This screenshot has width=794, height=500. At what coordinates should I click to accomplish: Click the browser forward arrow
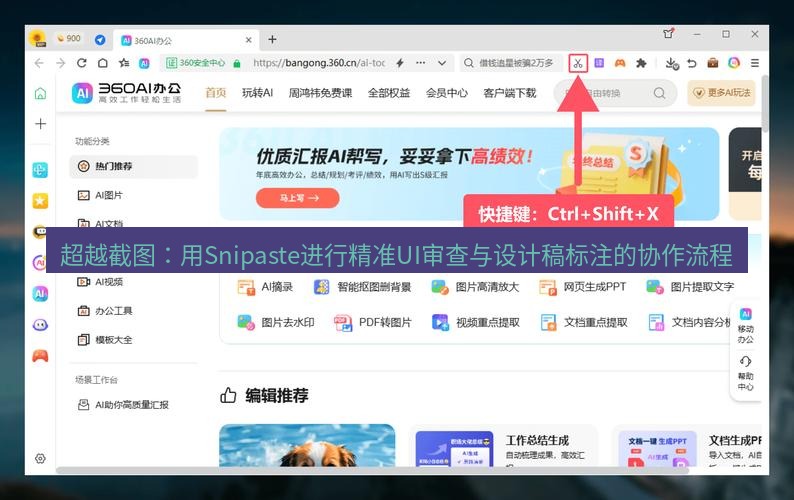[61, 63]
